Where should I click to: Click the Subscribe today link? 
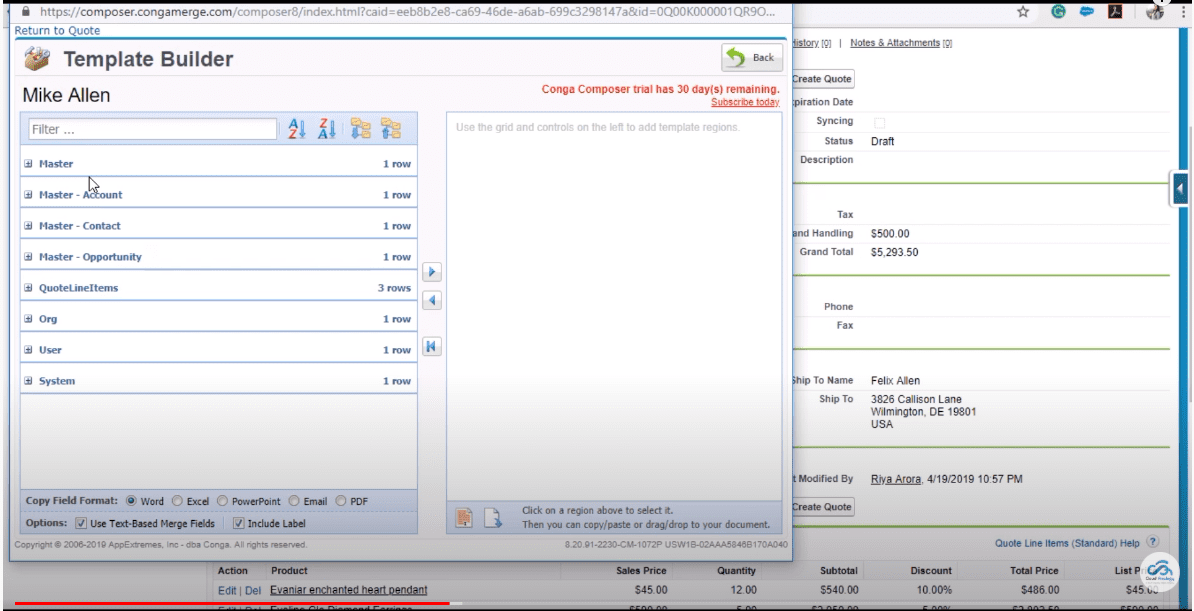(x=745, y=102)
